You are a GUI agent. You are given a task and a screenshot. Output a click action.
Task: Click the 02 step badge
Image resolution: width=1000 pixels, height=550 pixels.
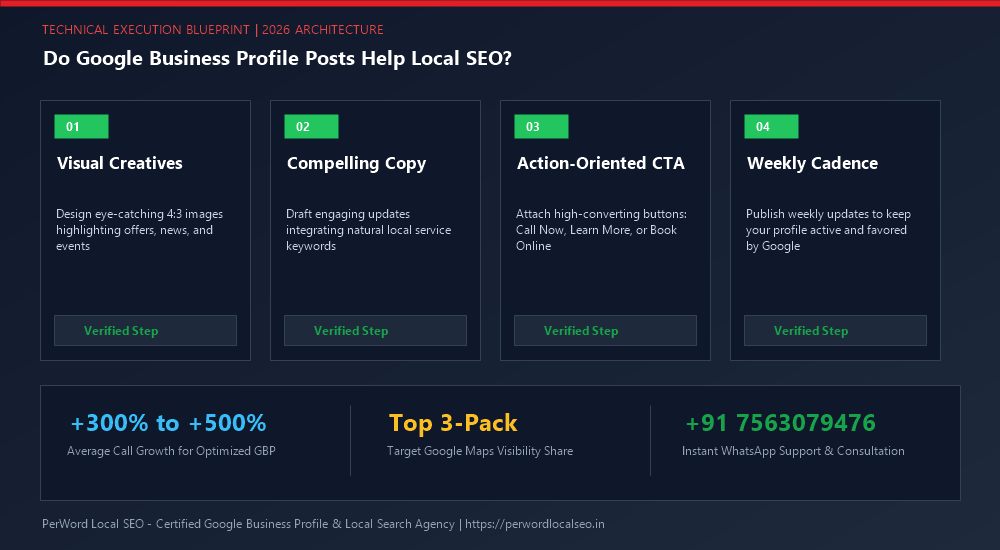pos(311,126)
